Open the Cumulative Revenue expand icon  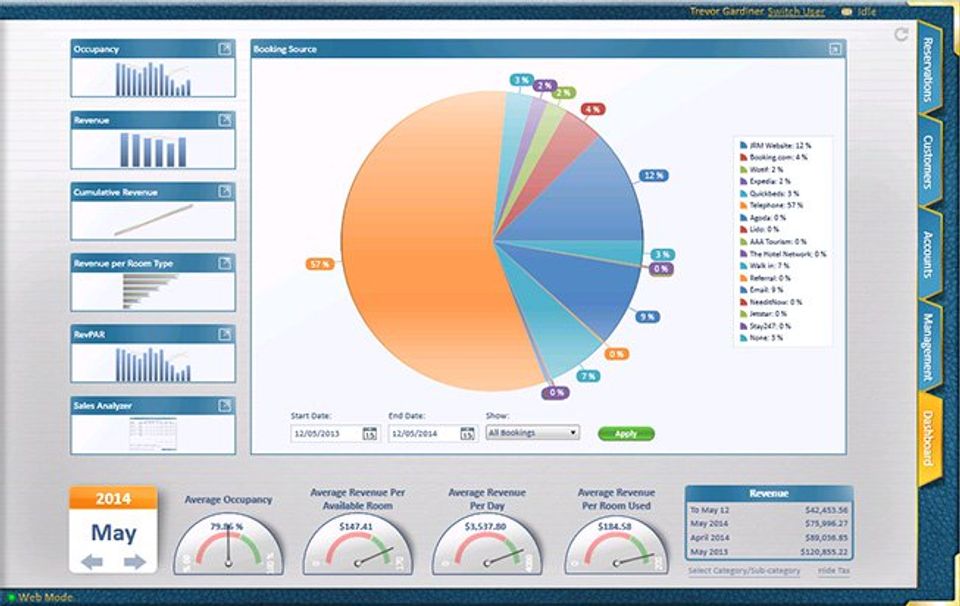click(x=225, y=192)
